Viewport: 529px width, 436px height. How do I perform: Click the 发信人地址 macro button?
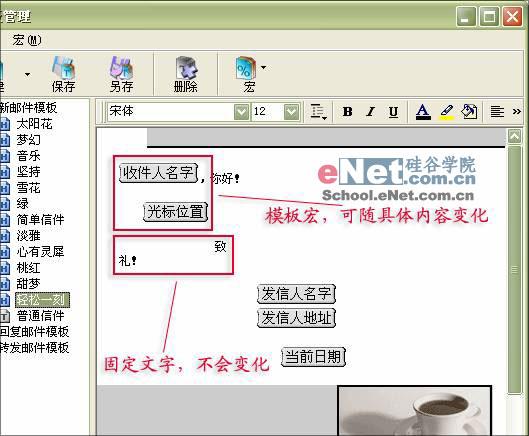pos(296,318)
